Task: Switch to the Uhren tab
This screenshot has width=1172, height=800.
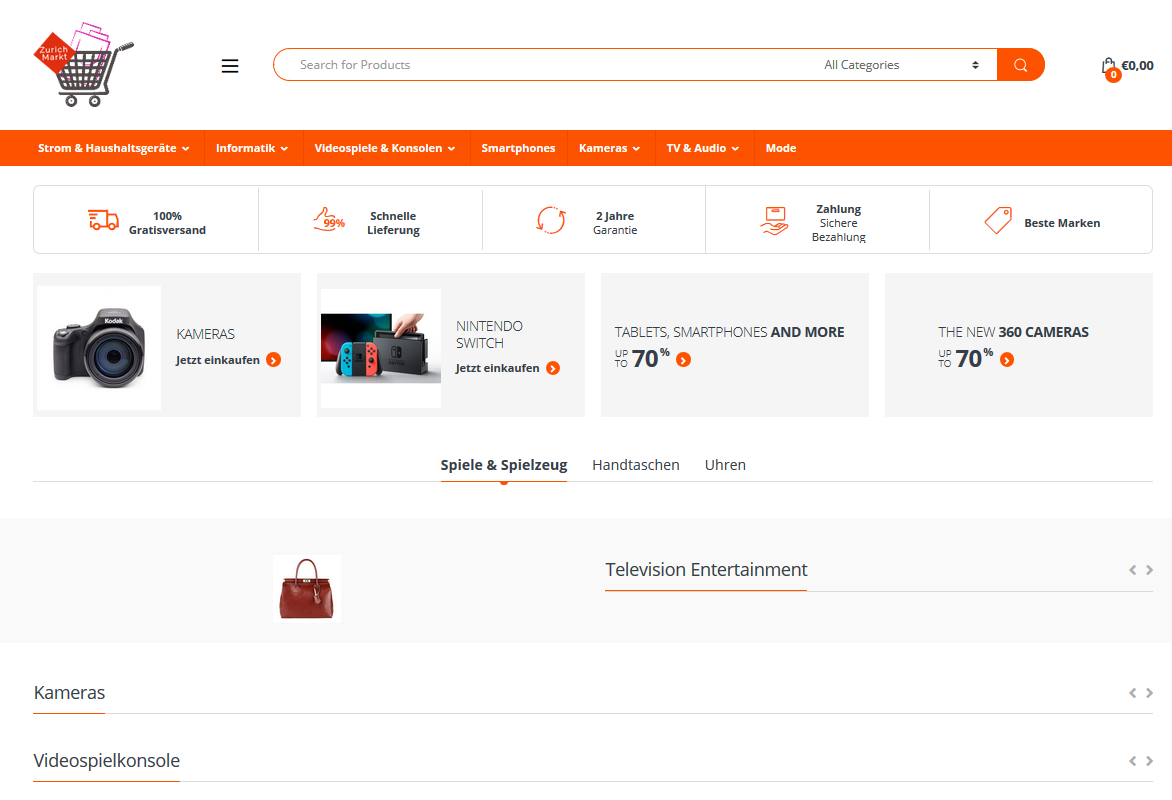Action: pos(725,465)
